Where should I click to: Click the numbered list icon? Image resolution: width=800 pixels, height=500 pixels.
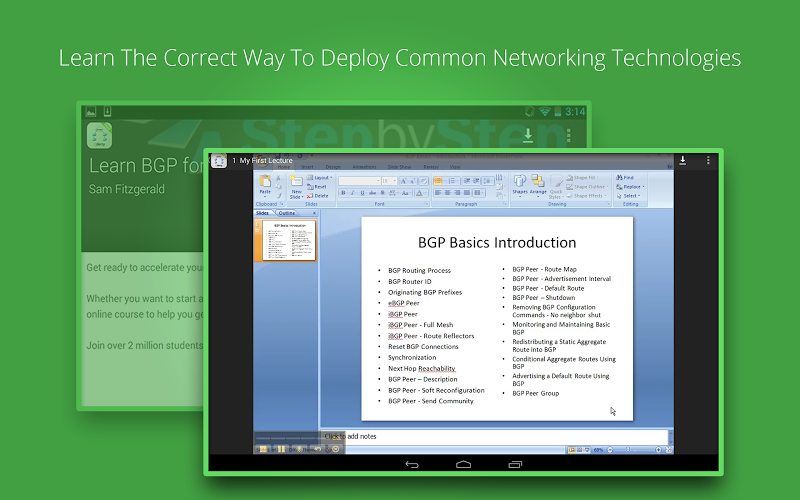(x=453, y=181)
